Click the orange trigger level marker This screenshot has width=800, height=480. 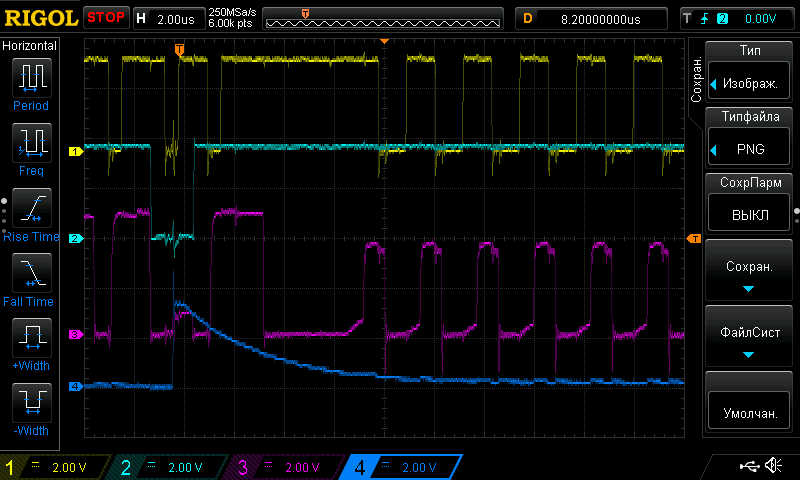click(x=693, y=238)
